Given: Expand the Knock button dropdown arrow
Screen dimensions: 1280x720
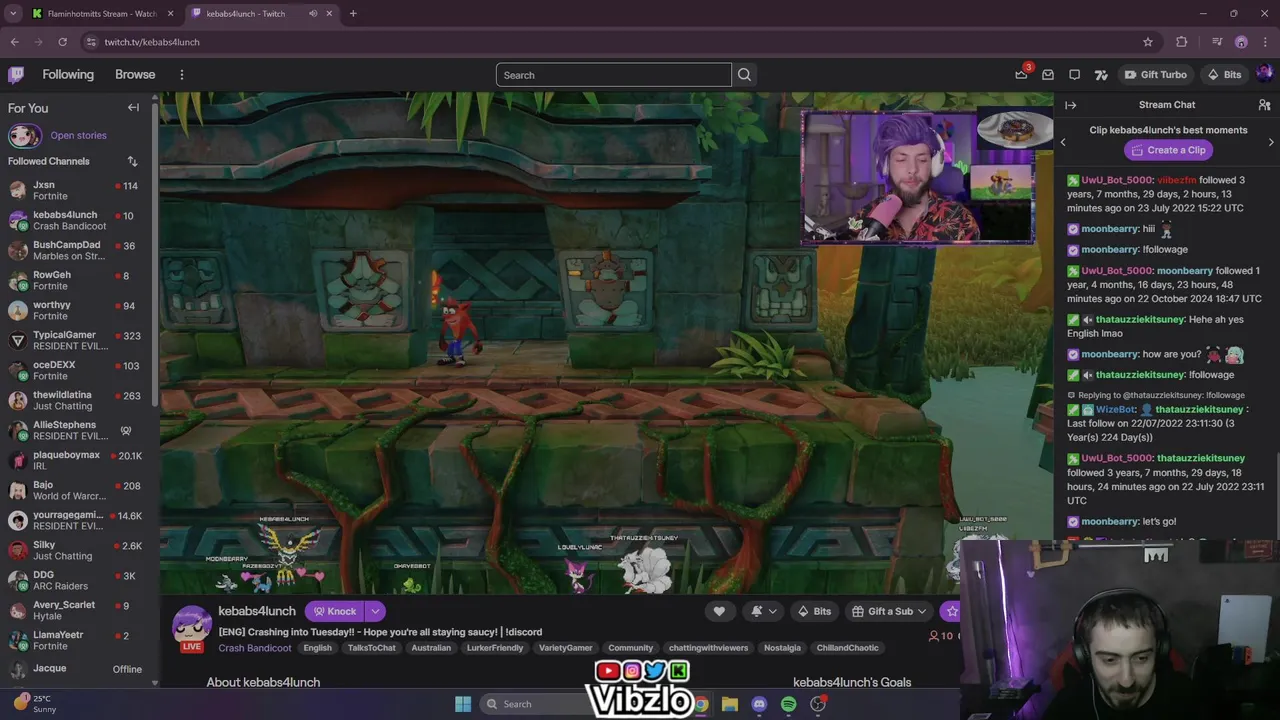Looking at the screenshot, I should point(375,611).
